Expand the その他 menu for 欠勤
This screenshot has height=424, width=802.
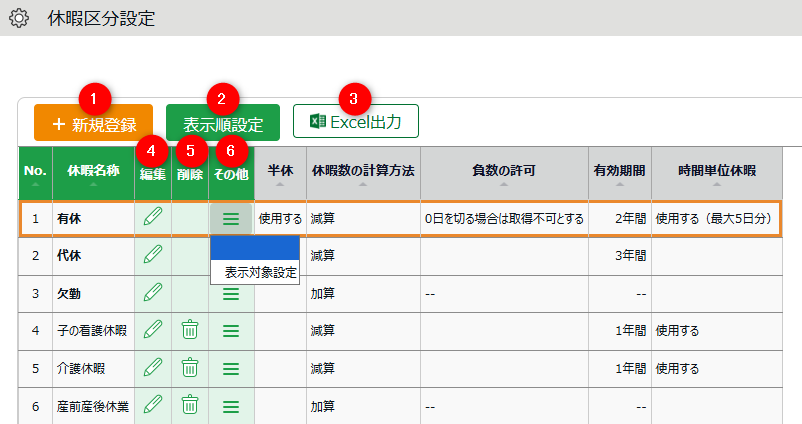(x=230, y=293)
